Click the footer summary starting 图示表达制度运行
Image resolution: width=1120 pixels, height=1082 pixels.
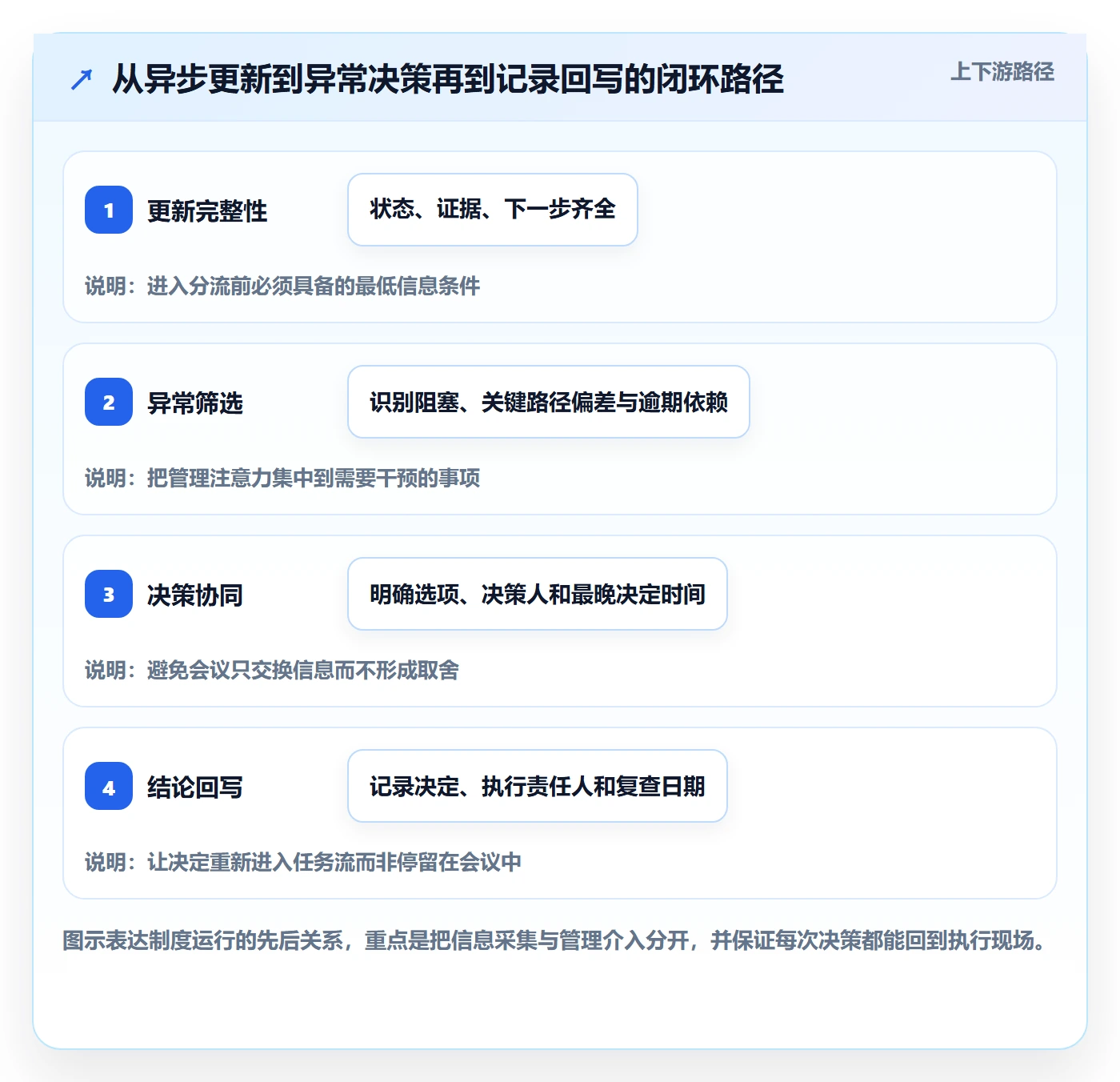[554, 940]
